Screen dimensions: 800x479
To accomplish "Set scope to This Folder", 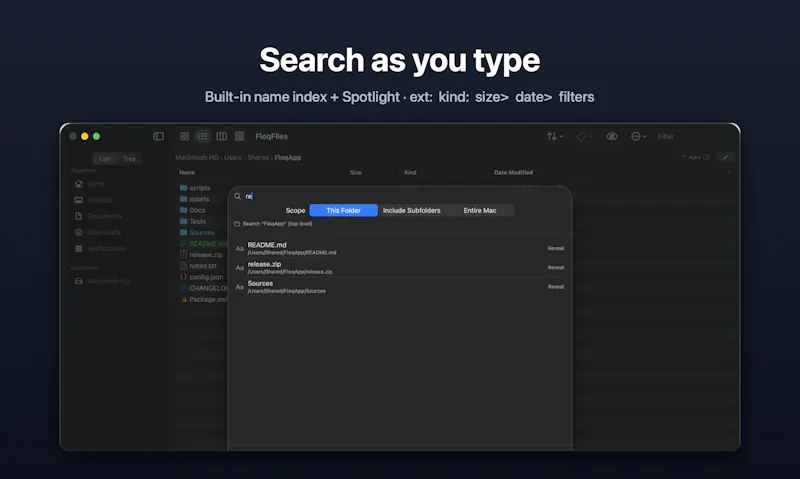I will 343,210.
